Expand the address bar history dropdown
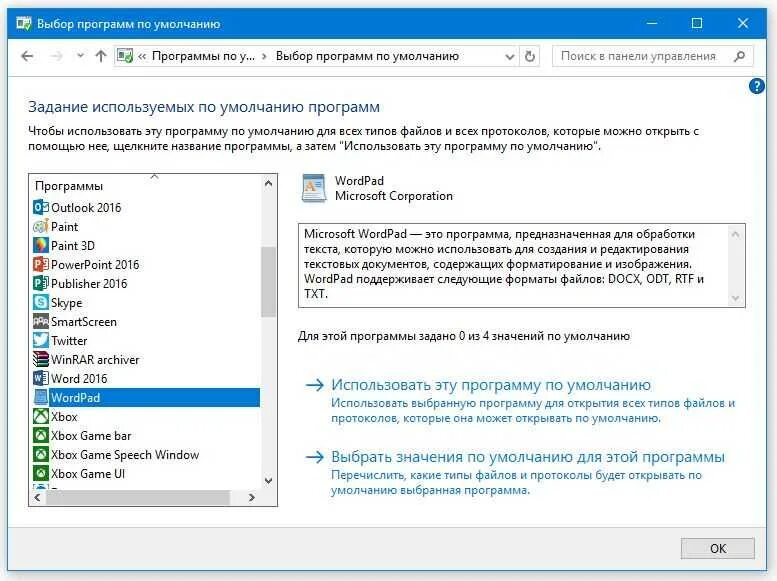Screen dimensions: 777x581 509,57
